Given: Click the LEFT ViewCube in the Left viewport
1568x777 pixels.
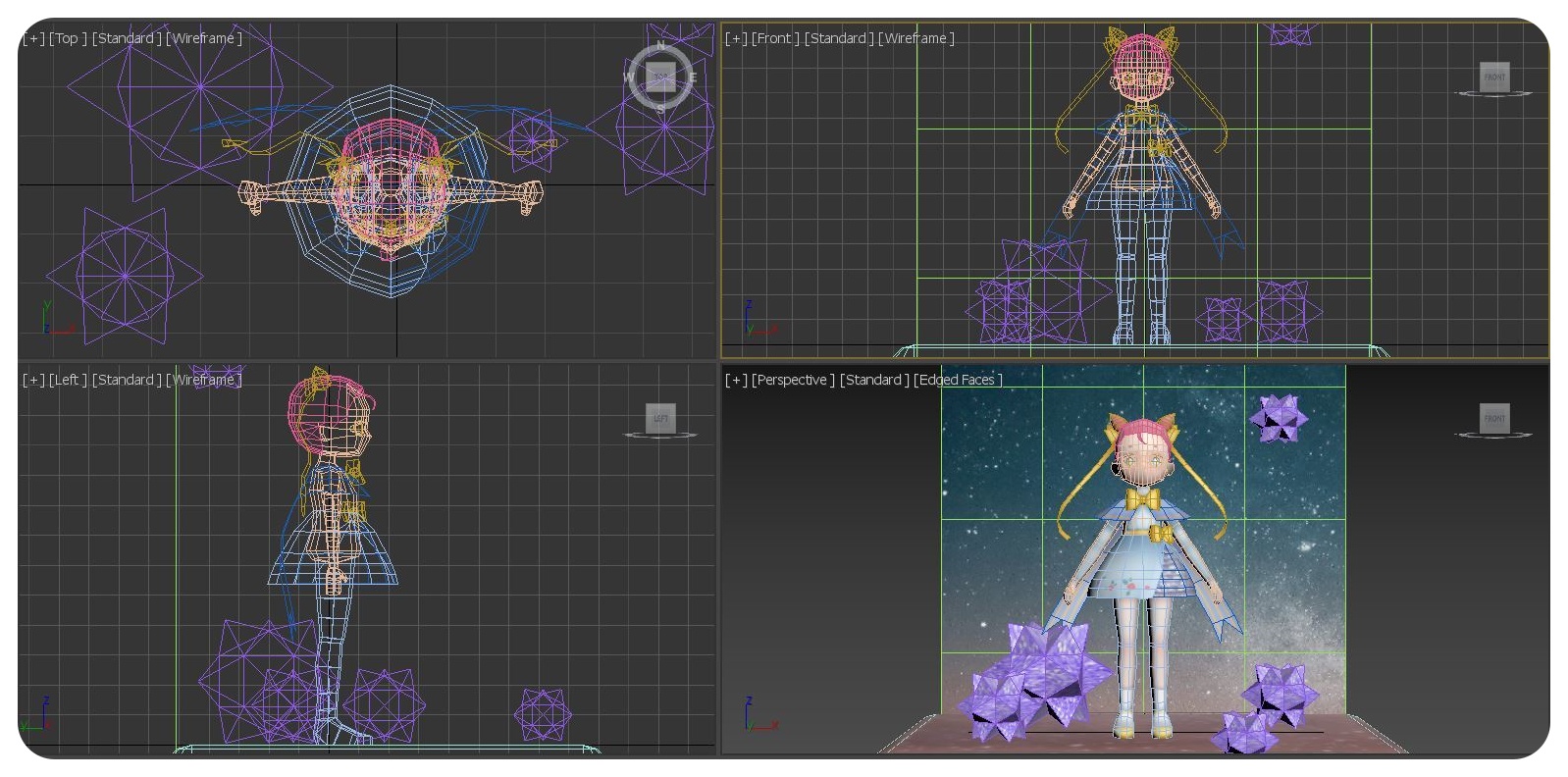Looking at the screenshot, I should tap(660, 418).
